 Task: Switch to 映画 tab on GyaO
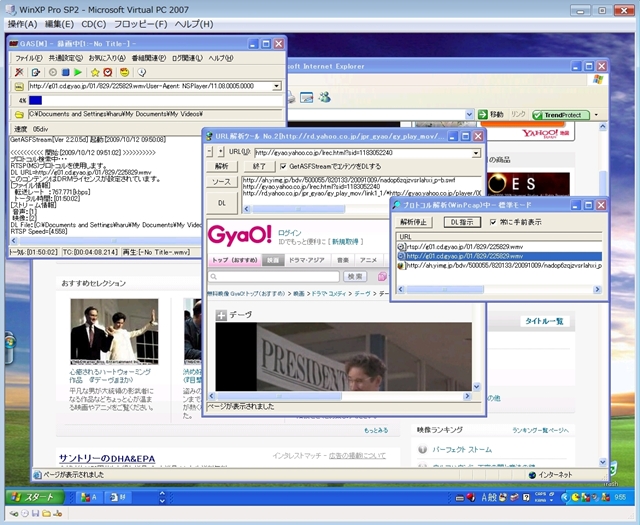tap(273, 260)
